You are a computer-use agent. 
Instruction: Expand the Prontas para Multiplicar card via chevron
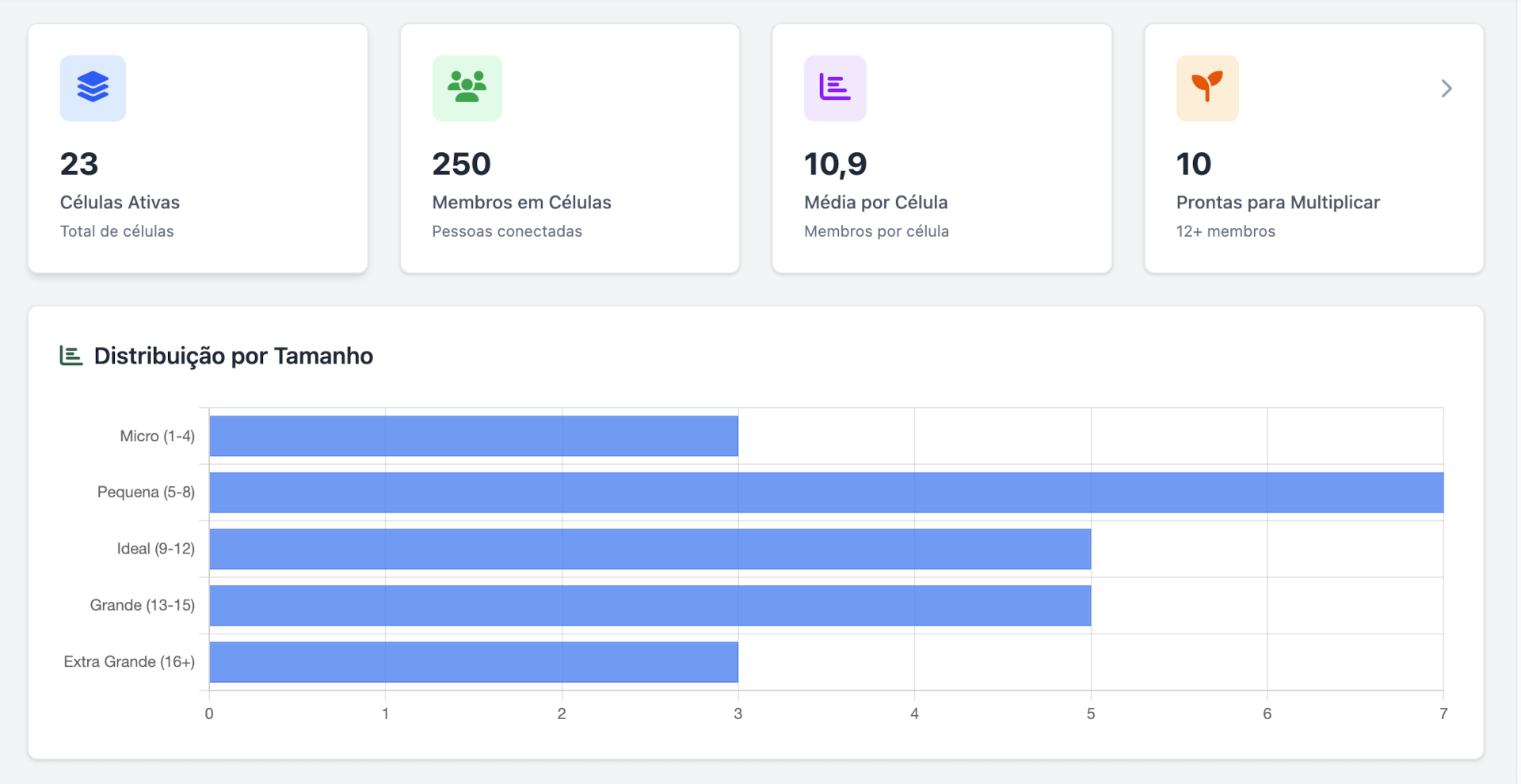tap(1446, 88)
